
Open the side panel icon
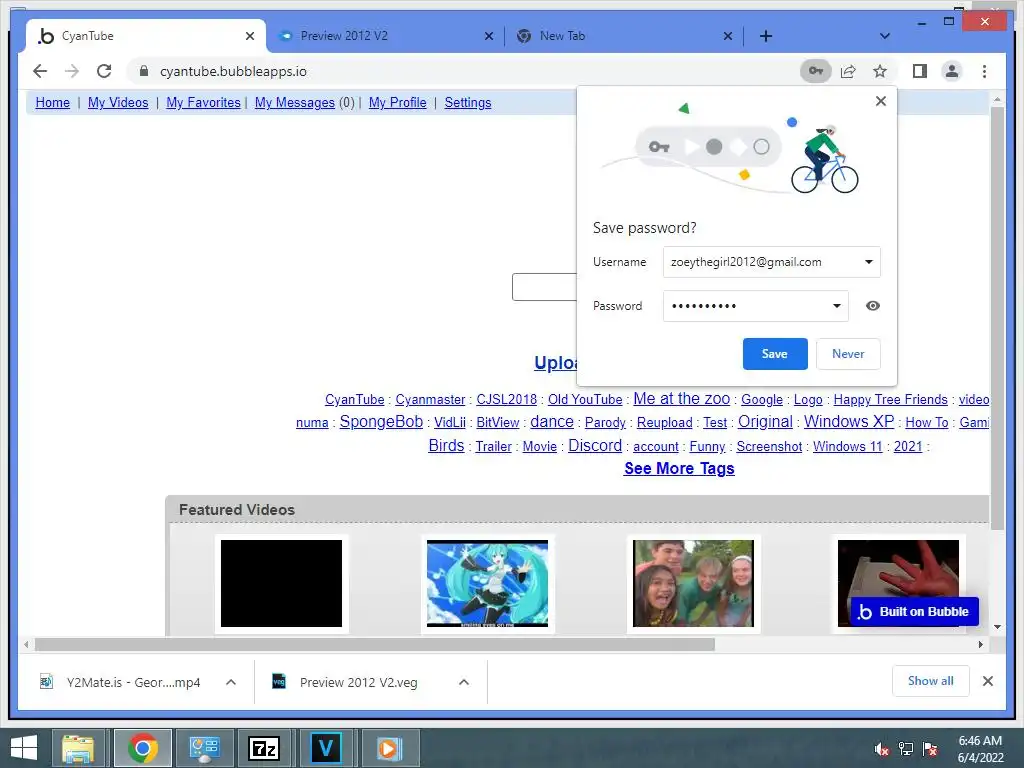920,71
